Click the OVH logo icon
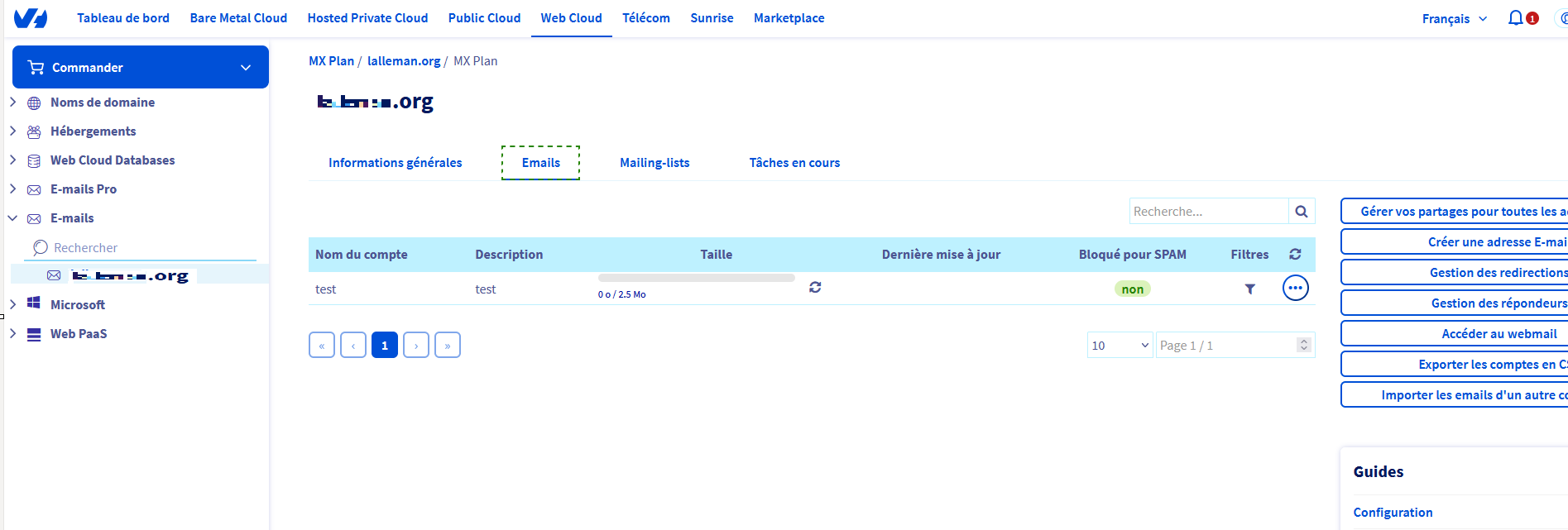The height and width of the screenshot is (530, 1568). click(x=31, y=18)
